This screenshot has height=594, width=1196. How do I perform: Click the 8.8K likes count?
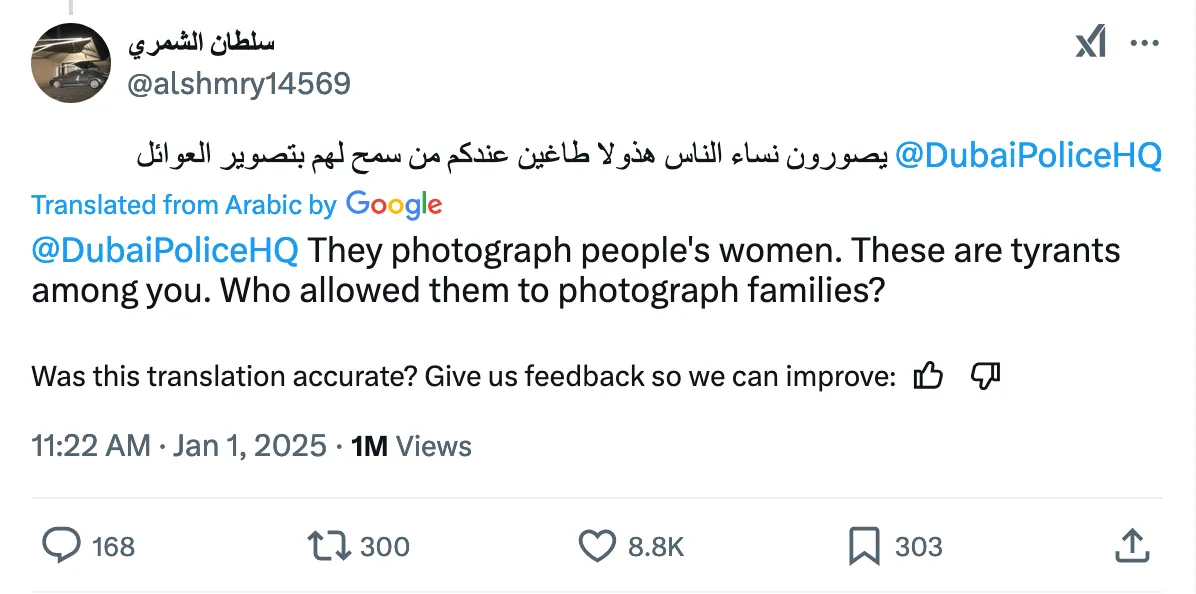tap(655, 546)
